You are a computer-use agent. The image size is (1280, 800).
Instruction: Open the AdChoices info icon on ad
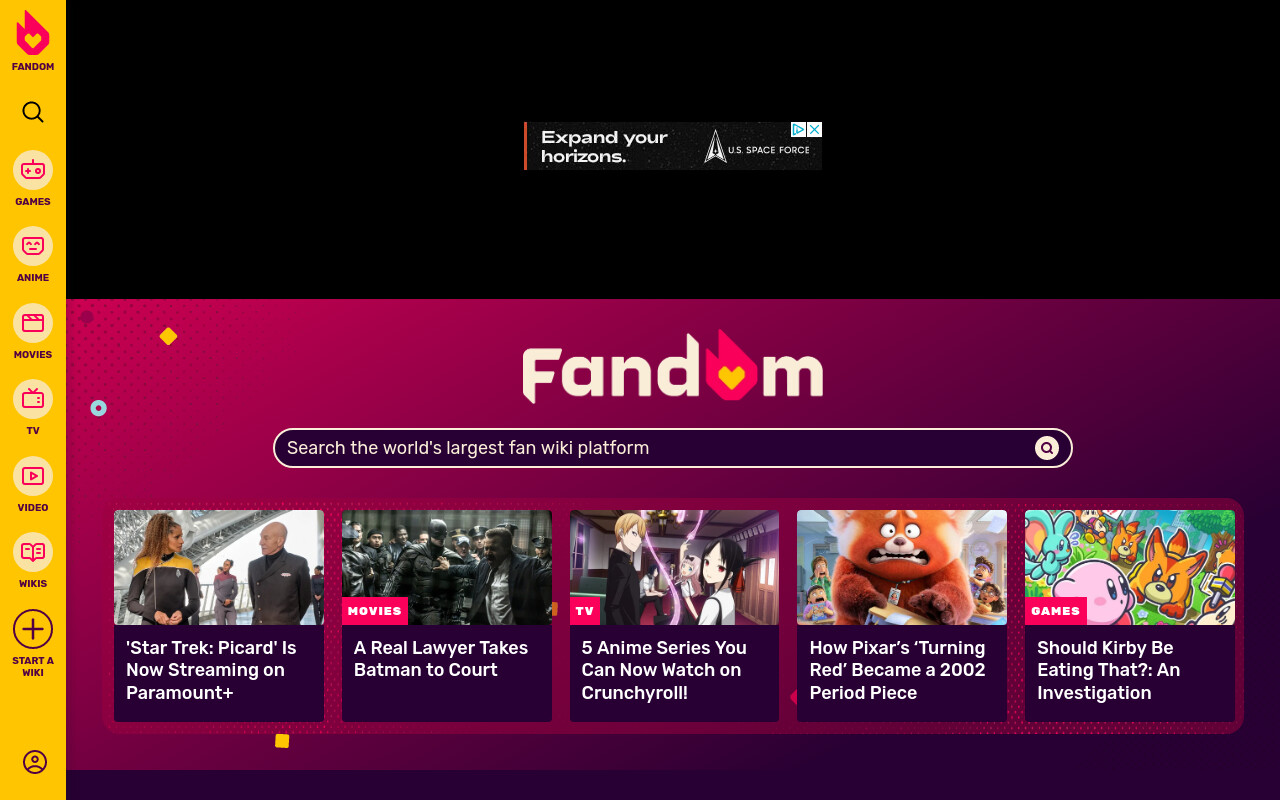(x=799, y=130)
